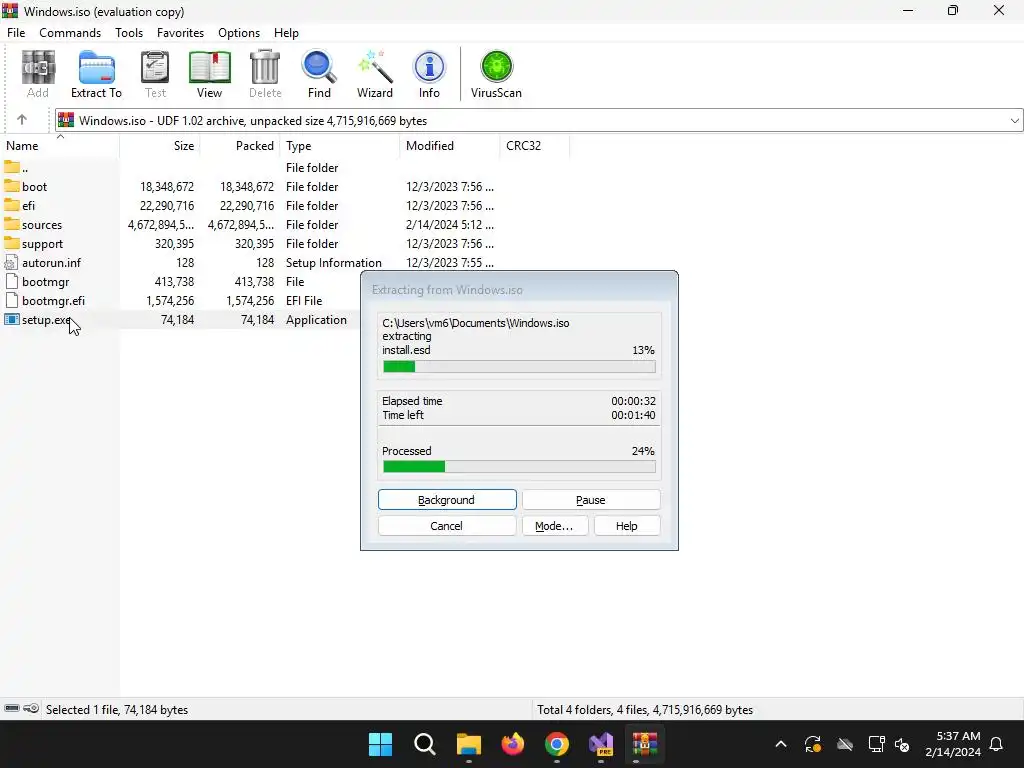Image resolution: width=1024 pixels, height=768 pixels.
Task: Sort by the CRC32 column header
Action: [x=535, y=146]
